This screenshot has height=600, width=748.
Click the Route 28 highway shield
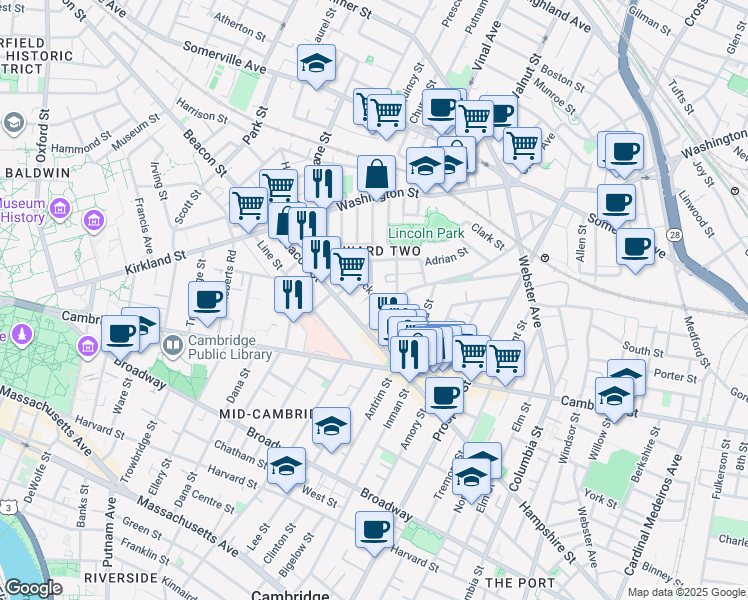point(678,234)
